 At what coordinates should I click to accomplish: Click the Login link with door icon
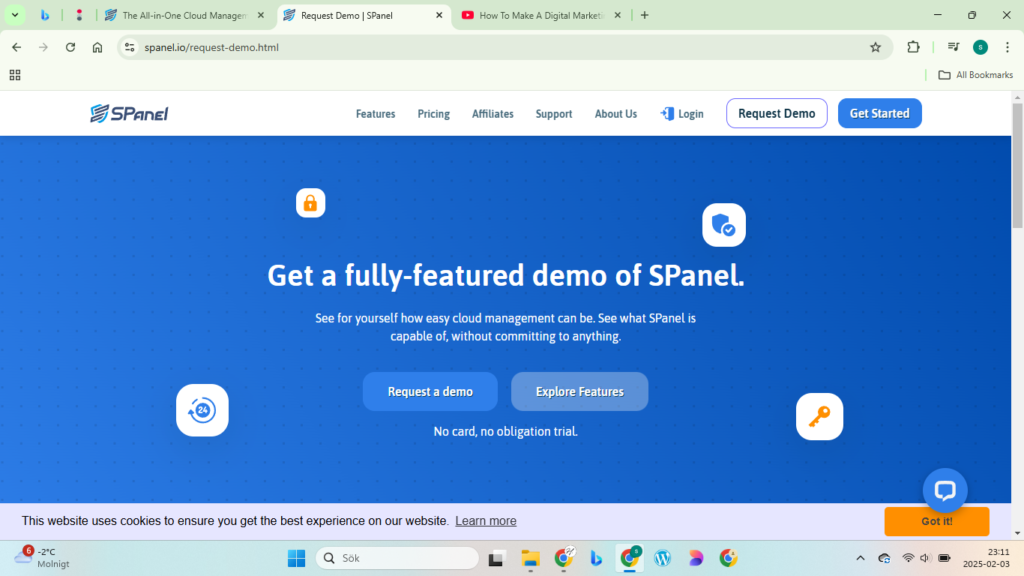click(682, 114)
